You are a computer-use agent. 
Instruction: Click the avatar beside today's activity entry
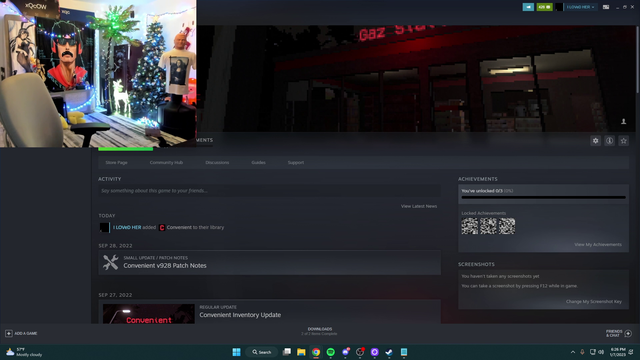click(104, 227)
